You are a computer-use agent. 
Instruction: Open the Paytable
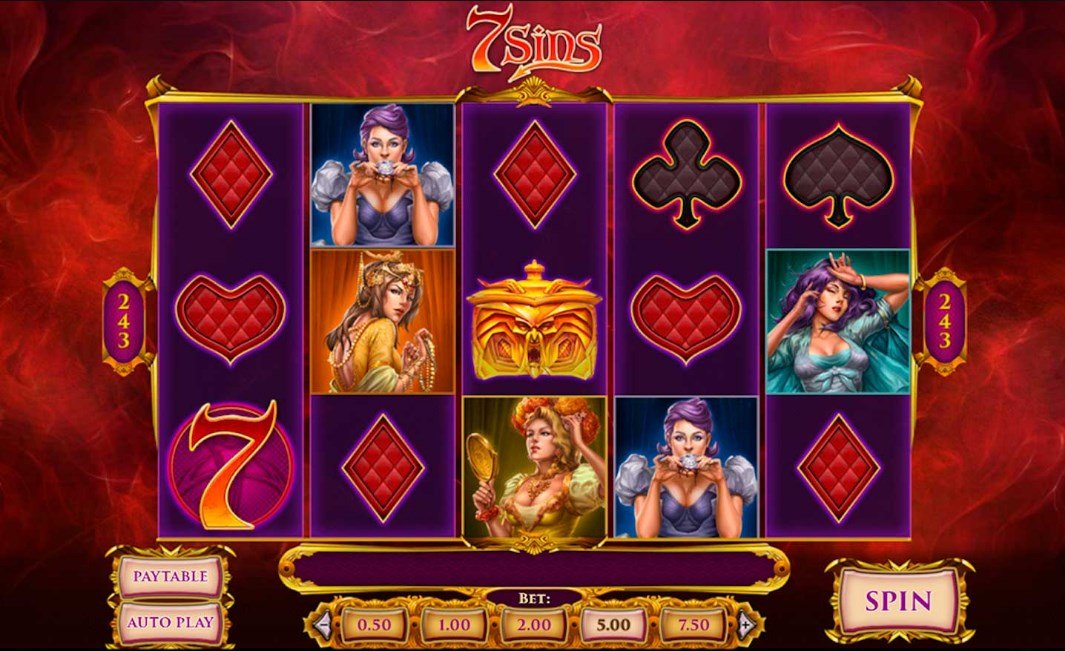click(170, 576)
